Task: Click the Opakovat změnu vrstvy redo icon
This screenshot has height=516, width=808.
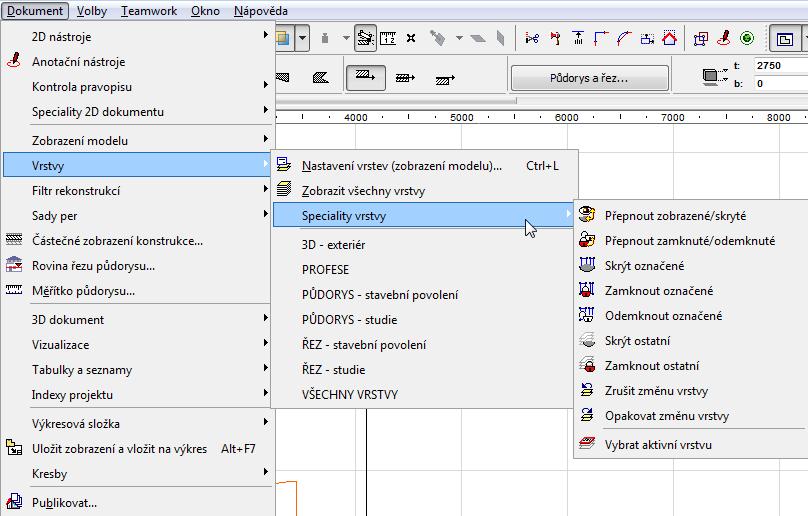Action: (x=586, y=415)
